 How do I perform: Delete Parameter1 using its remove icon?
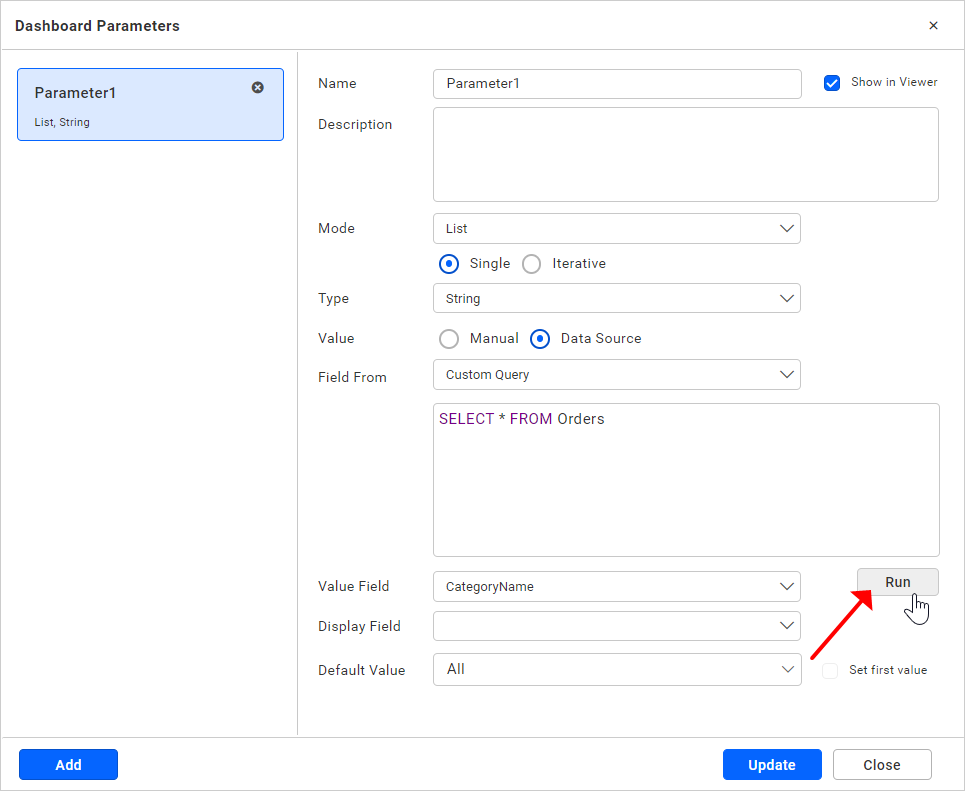(257, 87)
